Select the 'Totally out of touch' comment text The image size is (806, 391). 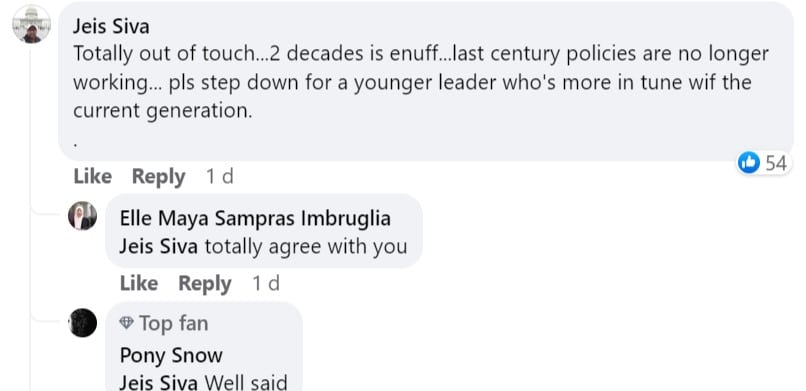(x=420, y=82)
